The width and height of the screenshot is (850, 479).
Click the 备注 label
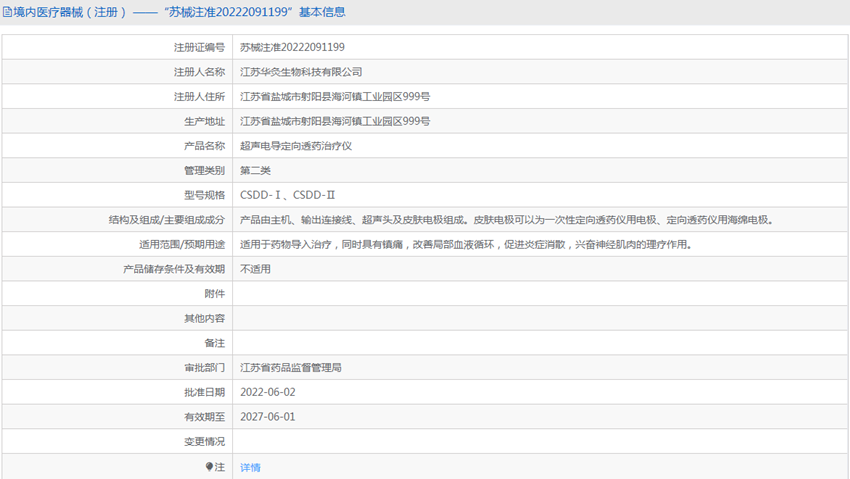[x=215, y=343]
